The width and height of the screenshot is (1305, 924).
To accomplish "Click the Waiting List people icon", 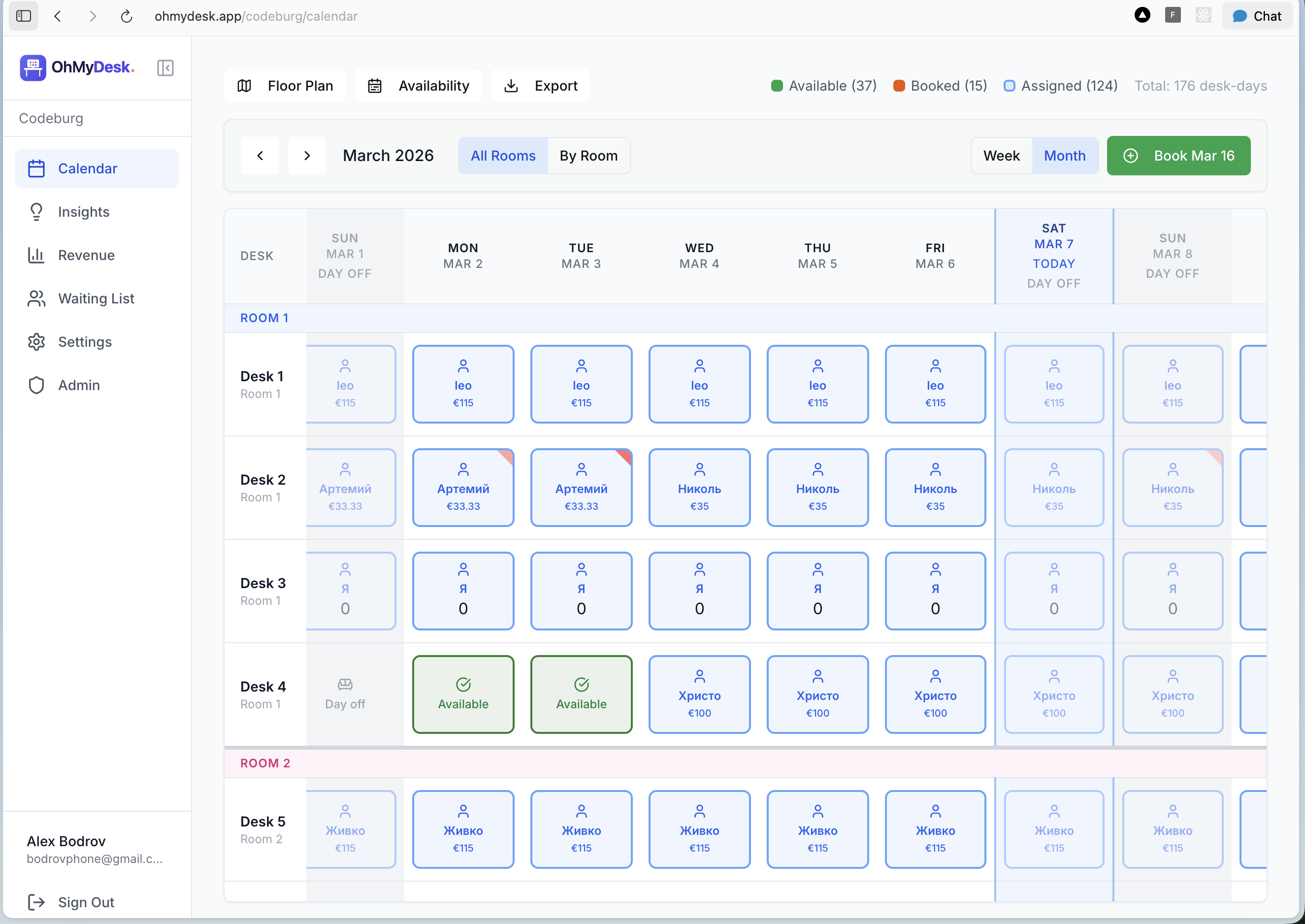I will (x=36, y=298).
